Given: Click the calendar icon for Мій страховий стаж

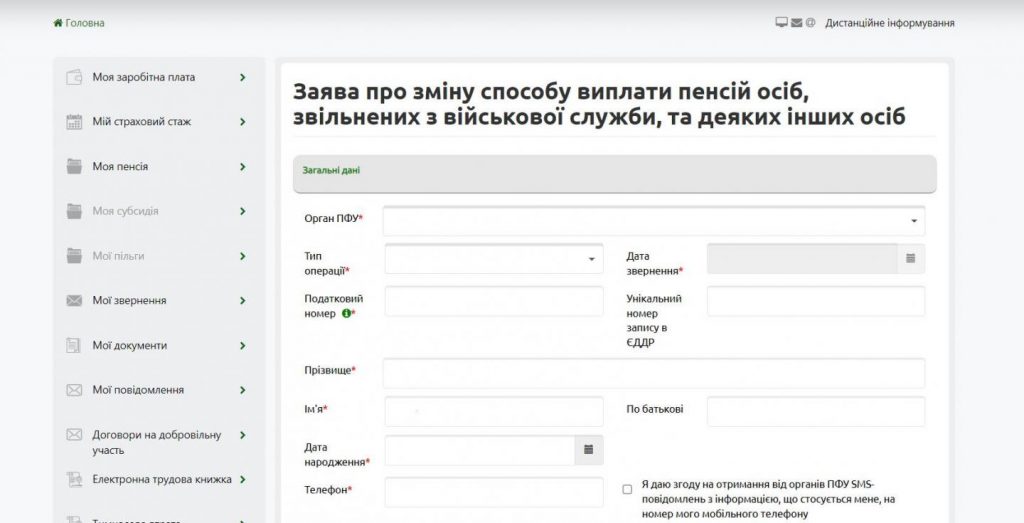Looking at the screenshot, I should point(74,122).
